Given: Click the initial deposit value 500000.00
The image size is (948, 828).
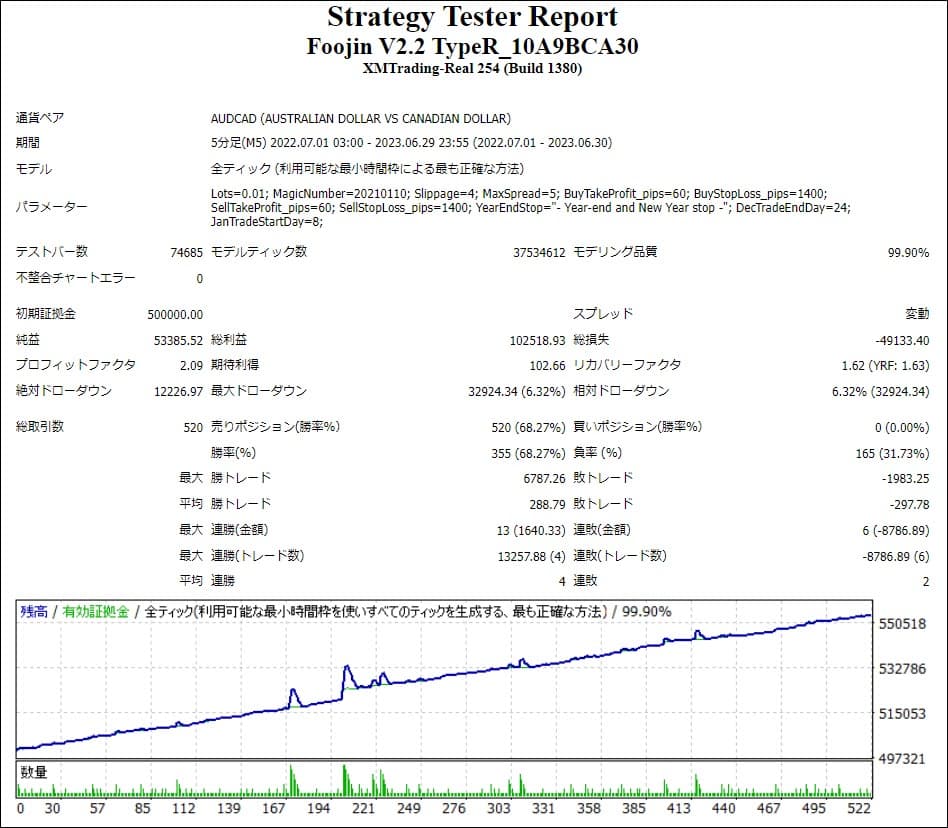Looking at the screenshot, I should (x=175, y=314).
